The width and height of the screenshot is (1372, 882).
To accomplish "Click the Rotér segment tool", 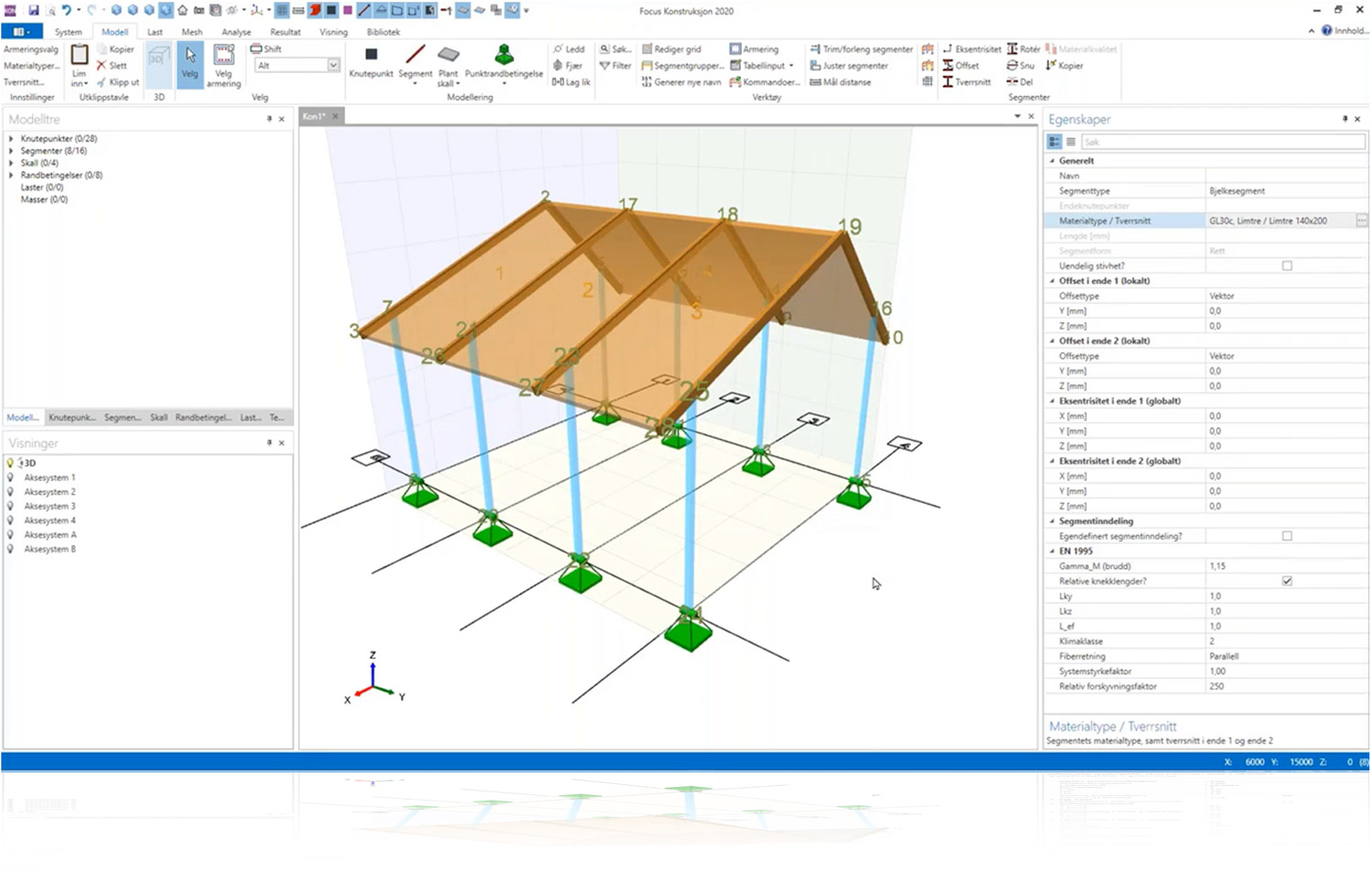I will [1024, 49].
